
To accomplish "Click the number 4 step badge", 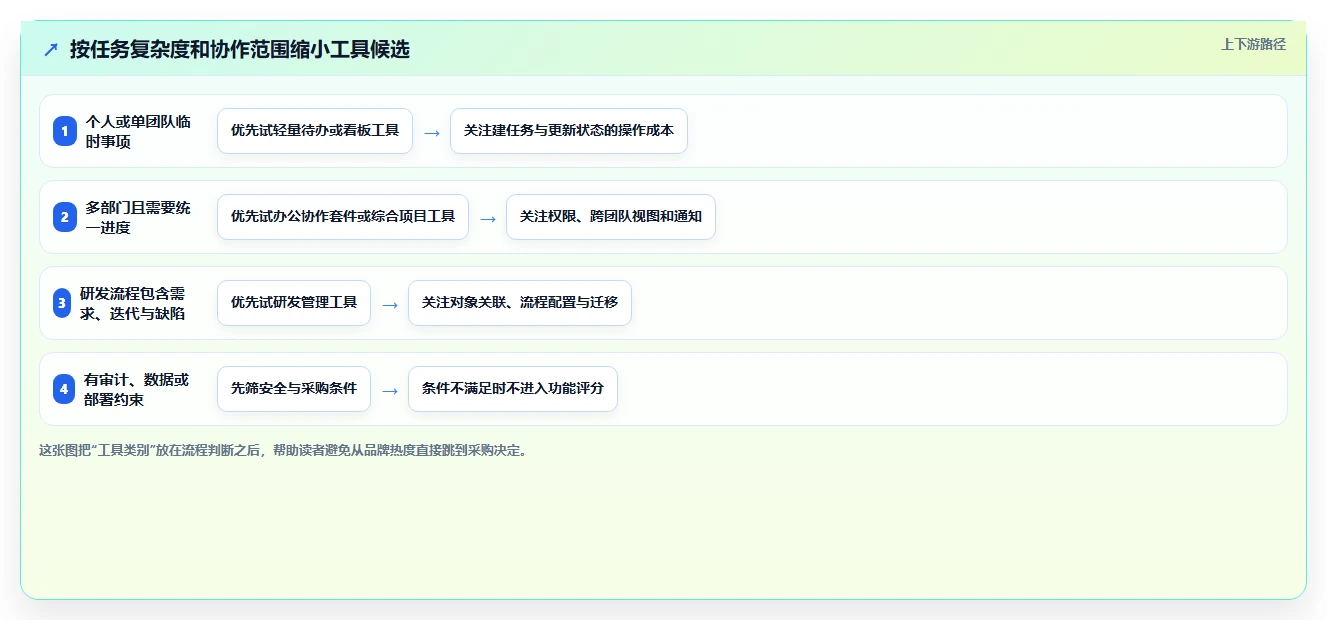I will pyautogui.click(x=65, y=389).
